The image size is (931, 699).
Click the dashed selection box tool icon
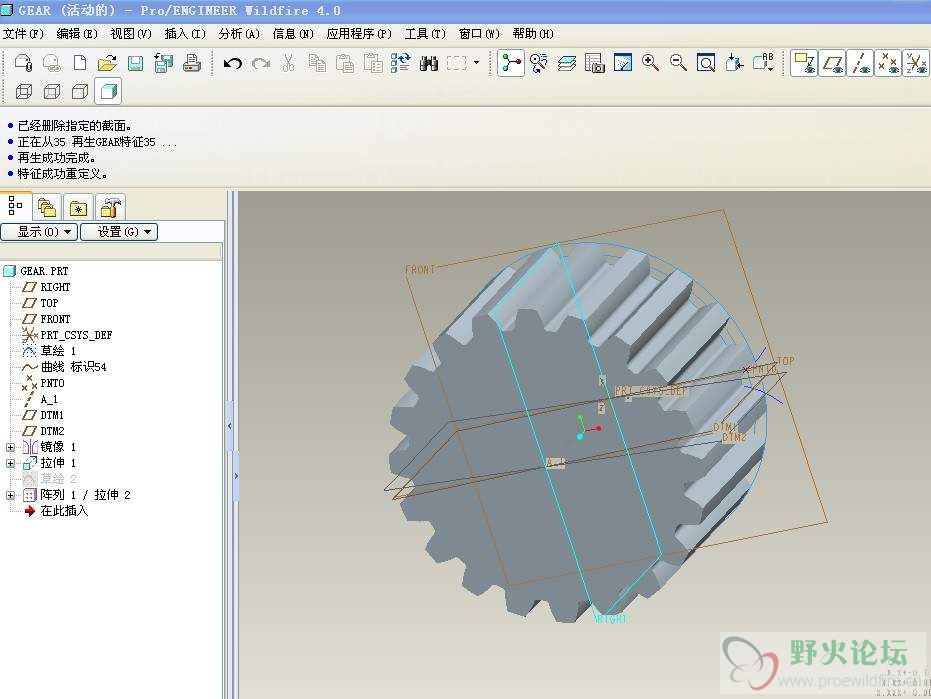pos(456,62)
